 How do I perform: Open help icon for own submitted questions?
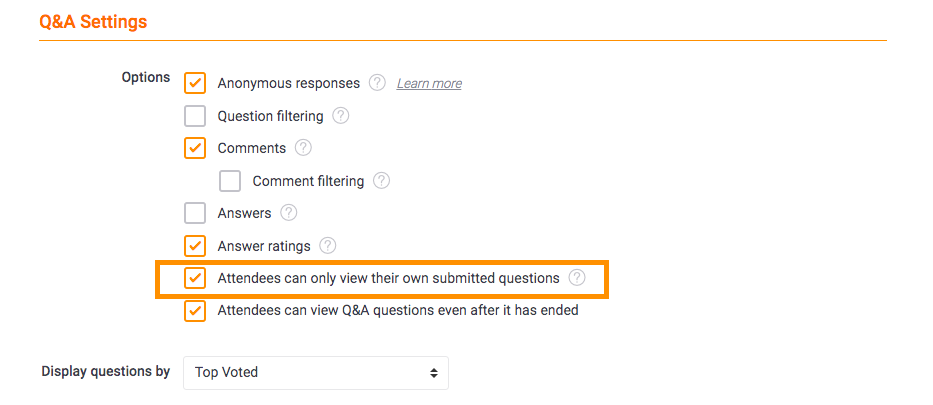pyautogui.click(x=577, y=278)
